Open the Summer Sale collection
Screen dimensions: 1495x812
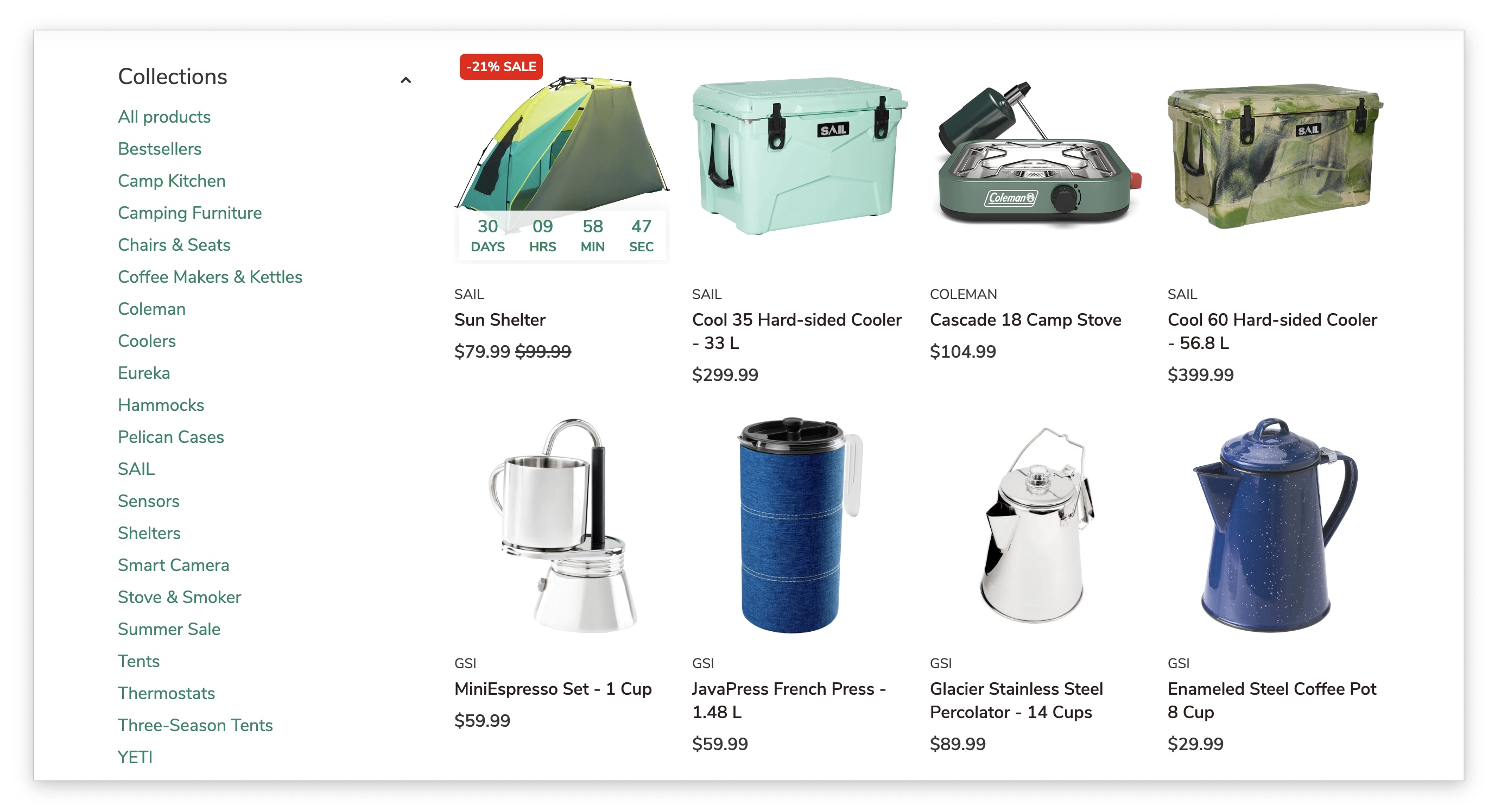click(x=169, y=629)
